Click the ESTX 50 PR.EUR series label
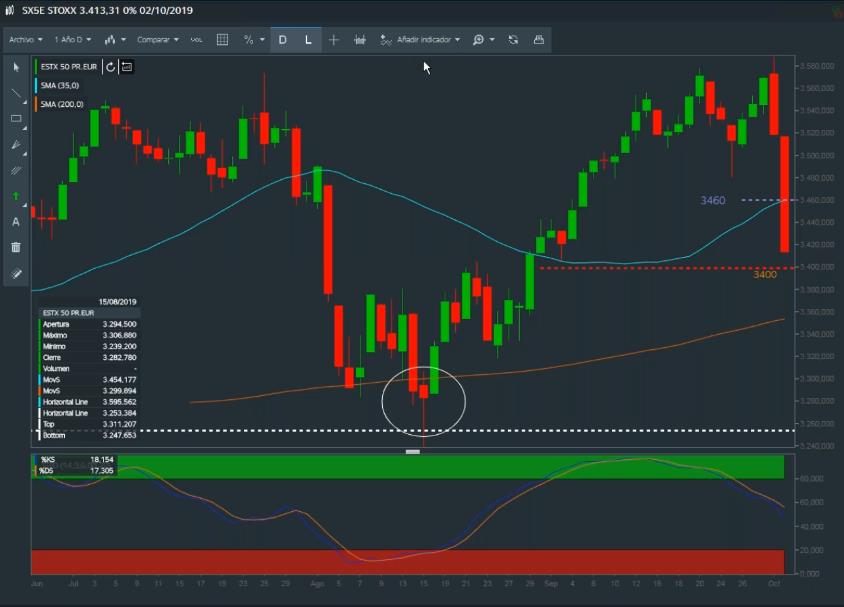 click(x=68, y=67)
